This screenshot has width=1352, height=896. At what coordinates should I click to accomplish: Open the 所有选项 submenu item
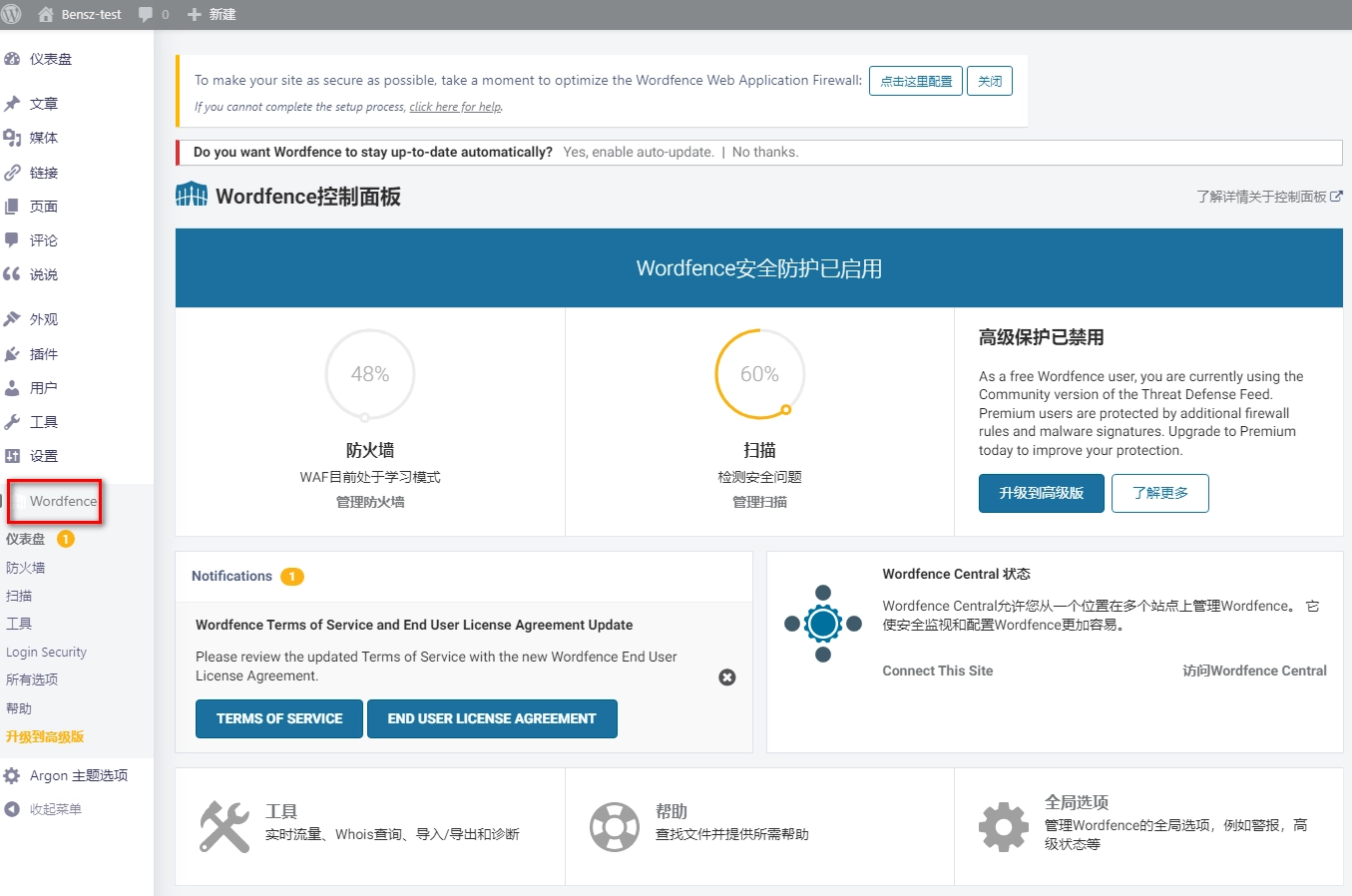(32, 679)
